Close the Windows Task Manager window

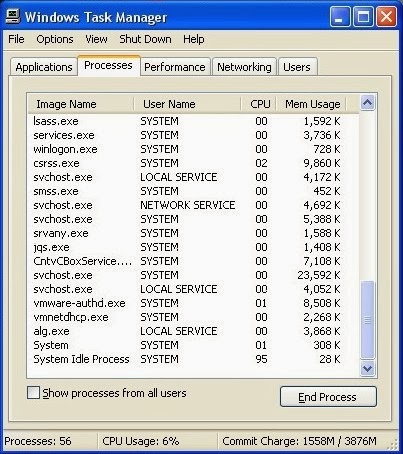pos(386,16)
